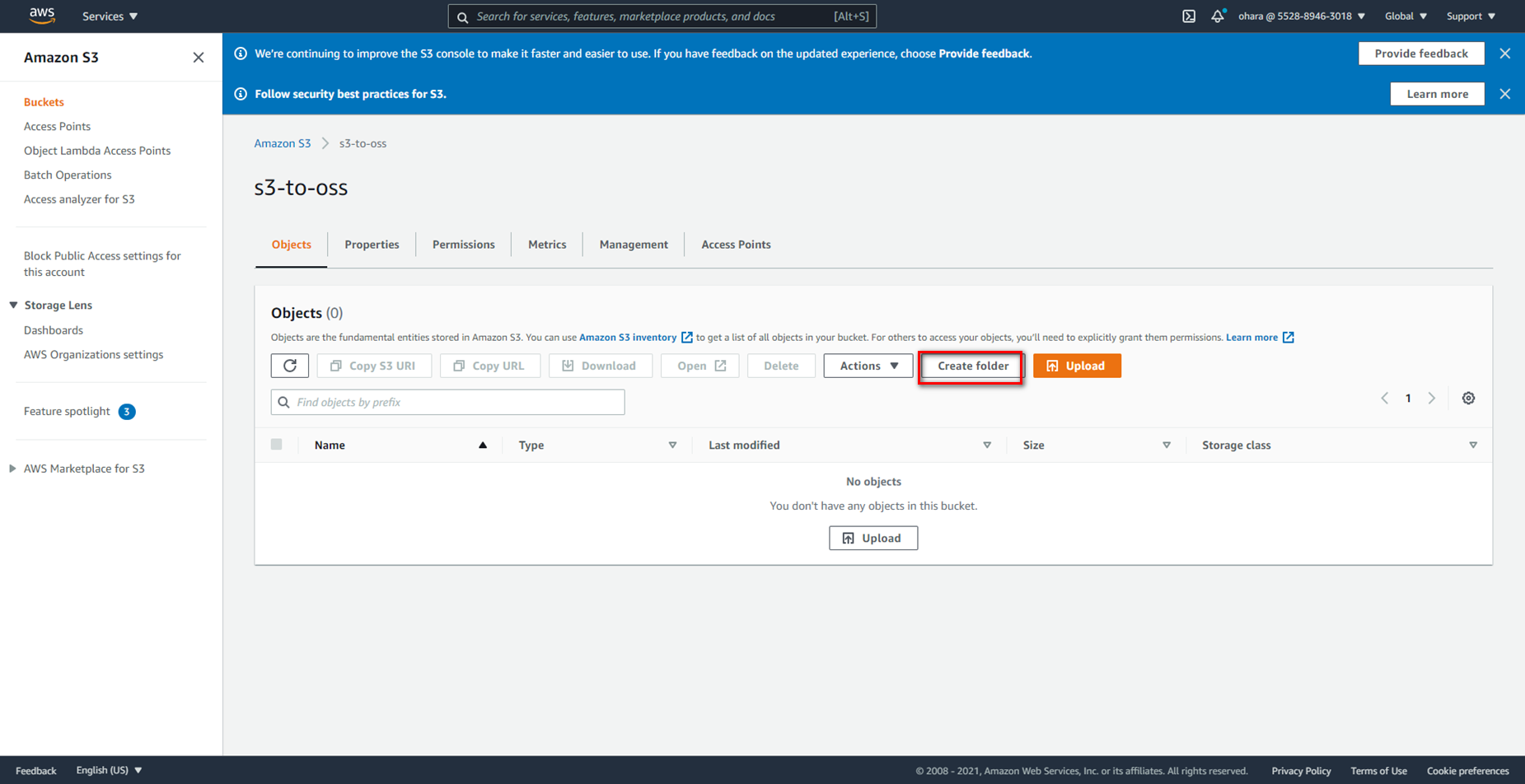
Task: Switch to the Properties tab
Action: click(372, 245)
